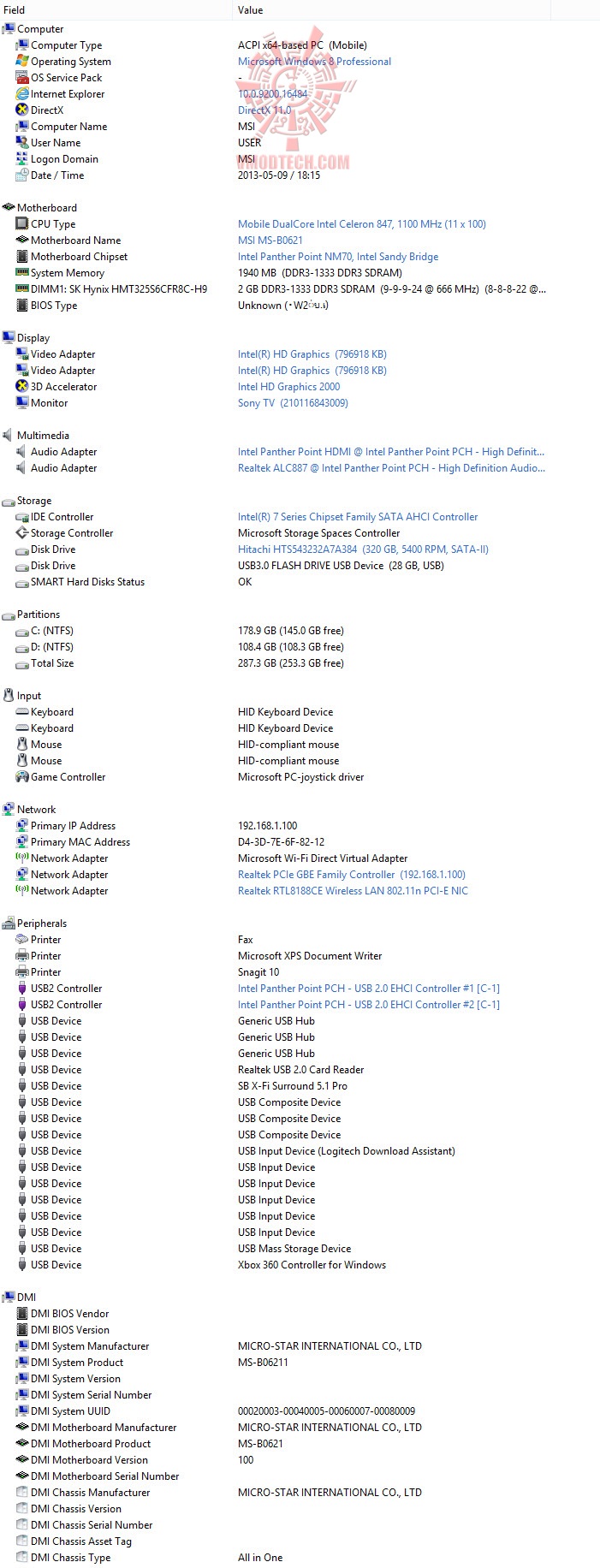Click the Partitions section icon
This screenshot has height=1568, width=600.
point(9,615)
